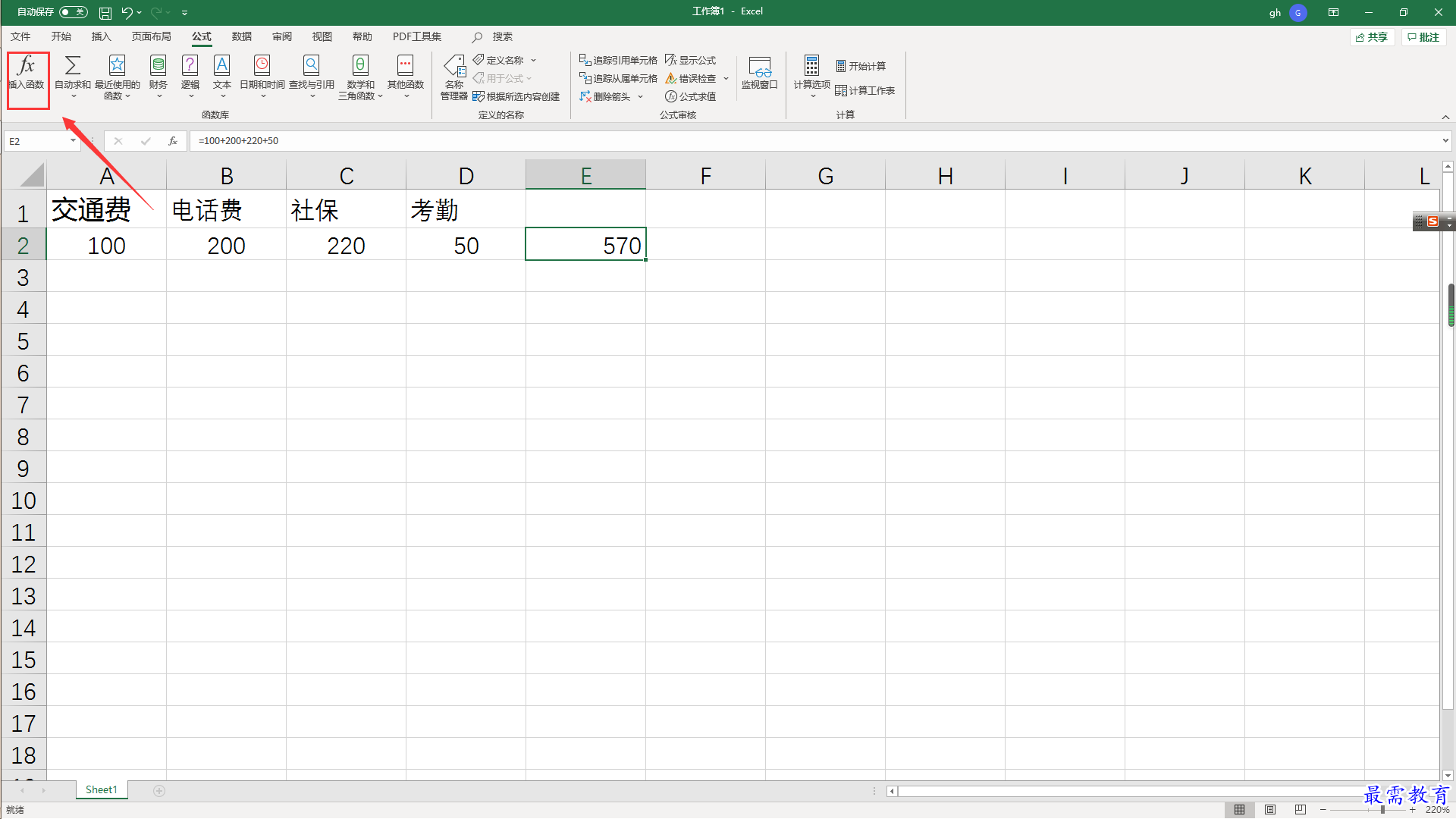Switch to Page Layout view in status bar
1456x819 pixels.
coord(1270,810)
